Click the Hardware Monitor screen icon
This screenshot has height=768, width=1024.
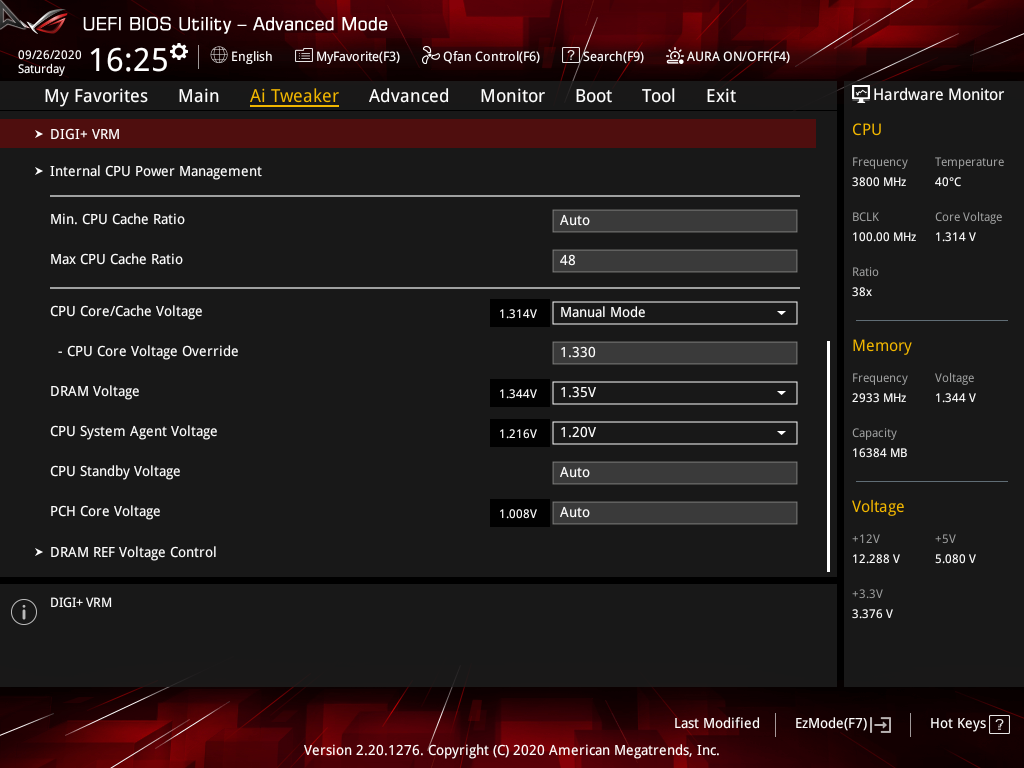pos(861,94)
